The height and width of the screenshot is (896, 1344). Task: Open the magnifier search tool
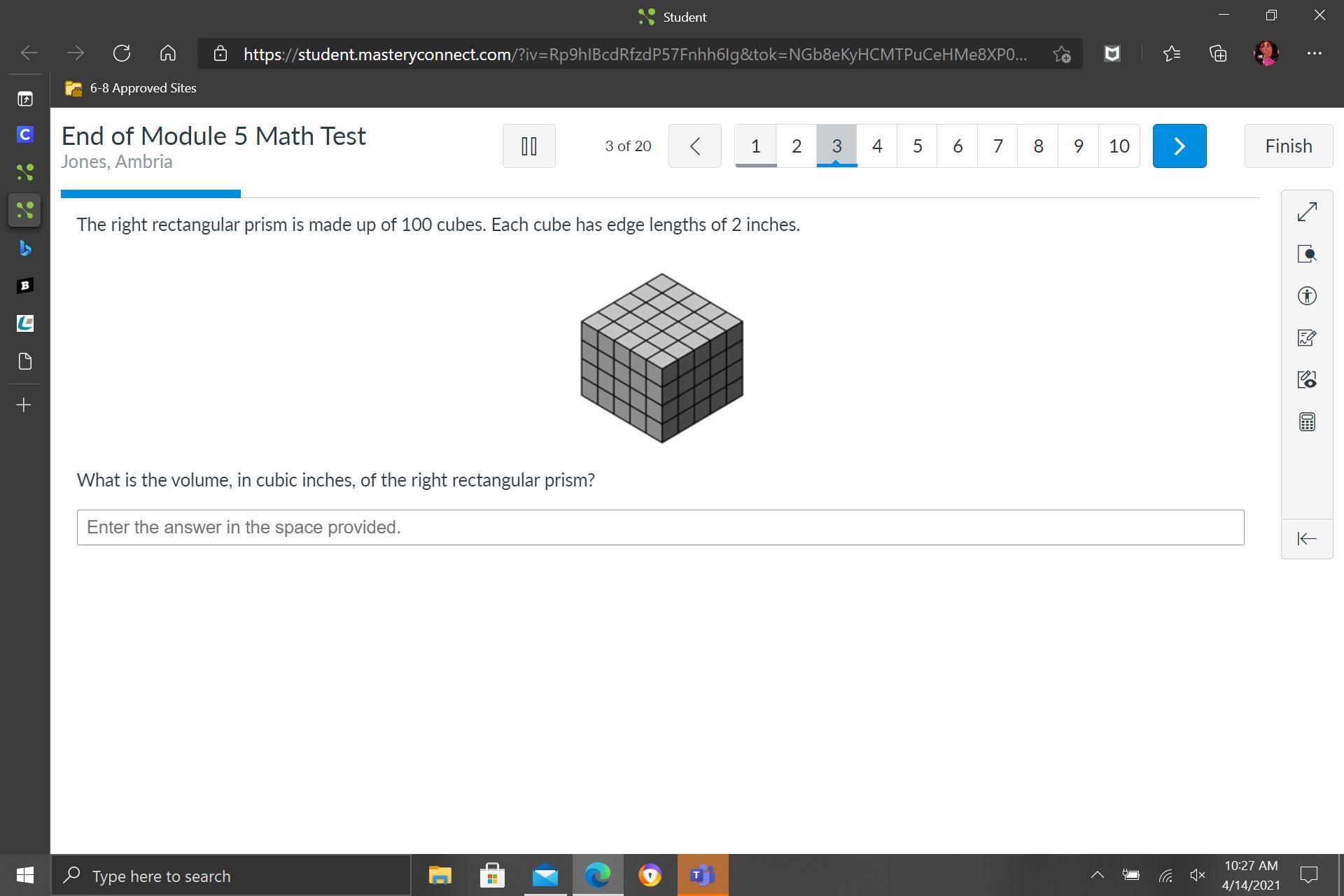(1307, 253)
